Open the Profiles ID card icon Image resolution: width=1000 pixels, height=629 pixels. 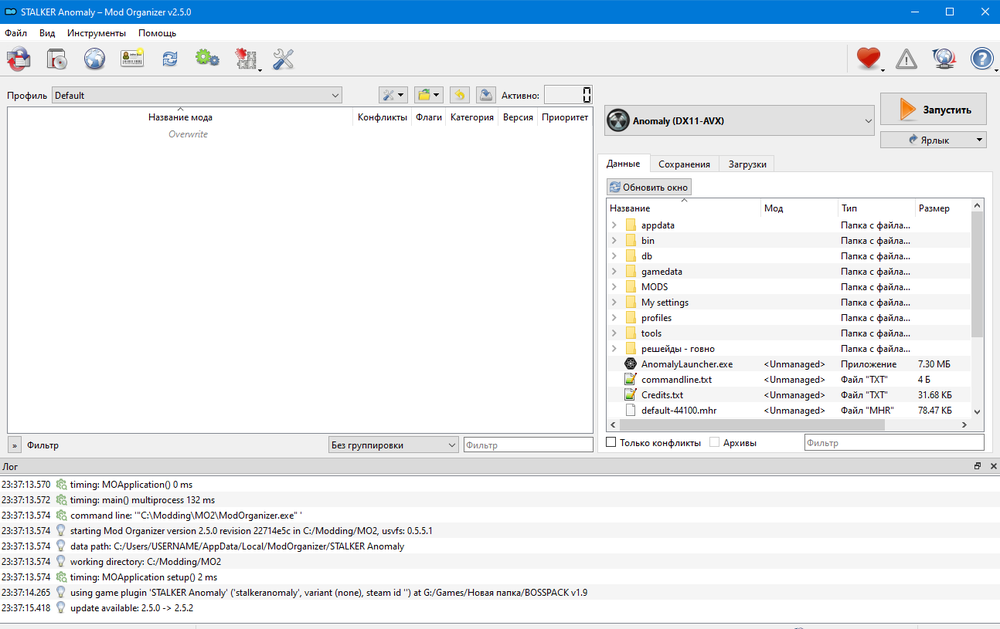pyautogui.click(x=132, y=59)
